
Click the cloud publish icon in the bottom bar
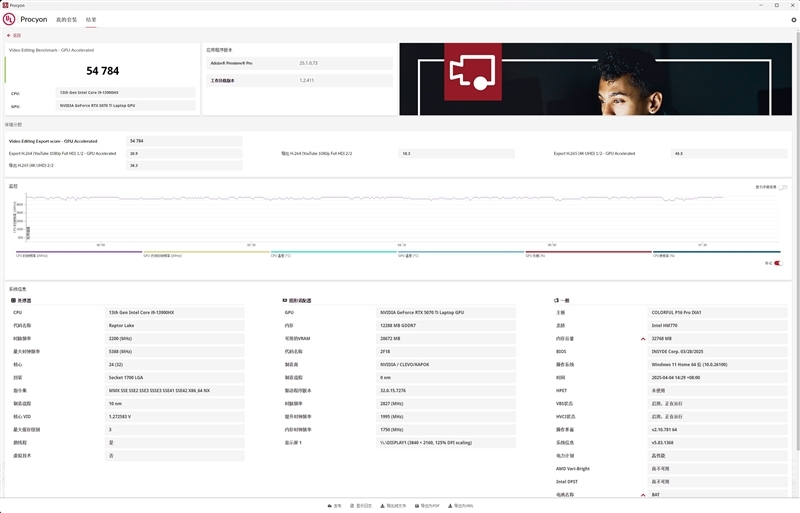[330, 506]
